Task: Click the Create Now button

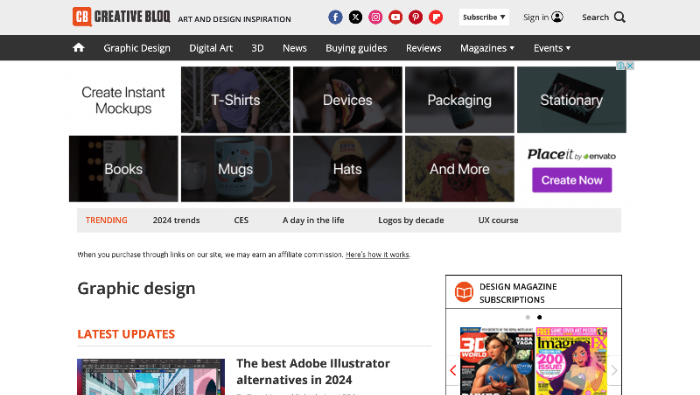Action: [x=572, y=180]
